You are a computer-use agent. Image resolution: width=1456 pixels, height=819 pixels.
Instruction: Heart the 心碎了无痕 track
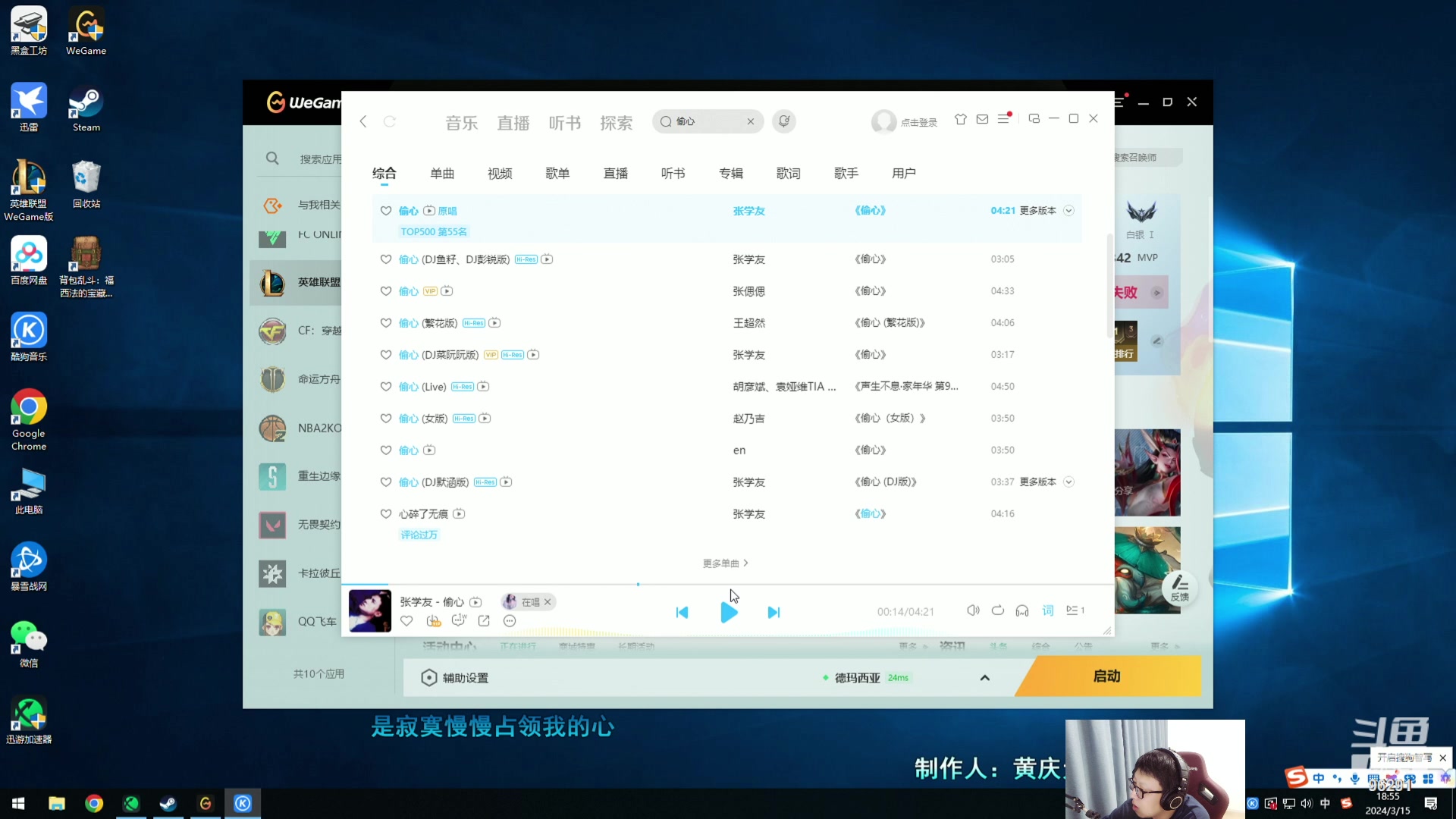(x=385, y=513)
